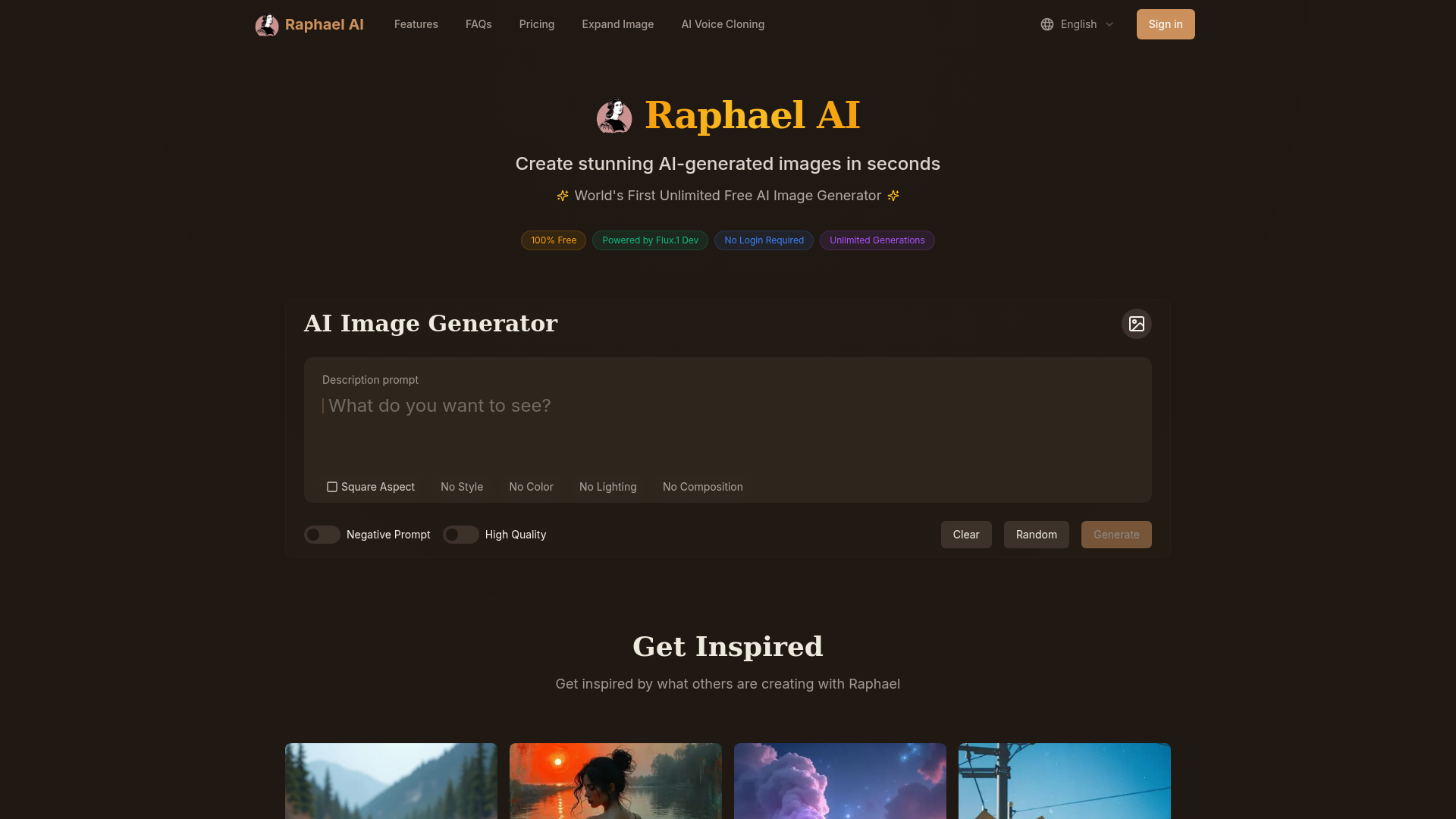Viewport: 1456px width, 819px height.
Task: Click the Sign in button
Action: tap(1166, 24)
